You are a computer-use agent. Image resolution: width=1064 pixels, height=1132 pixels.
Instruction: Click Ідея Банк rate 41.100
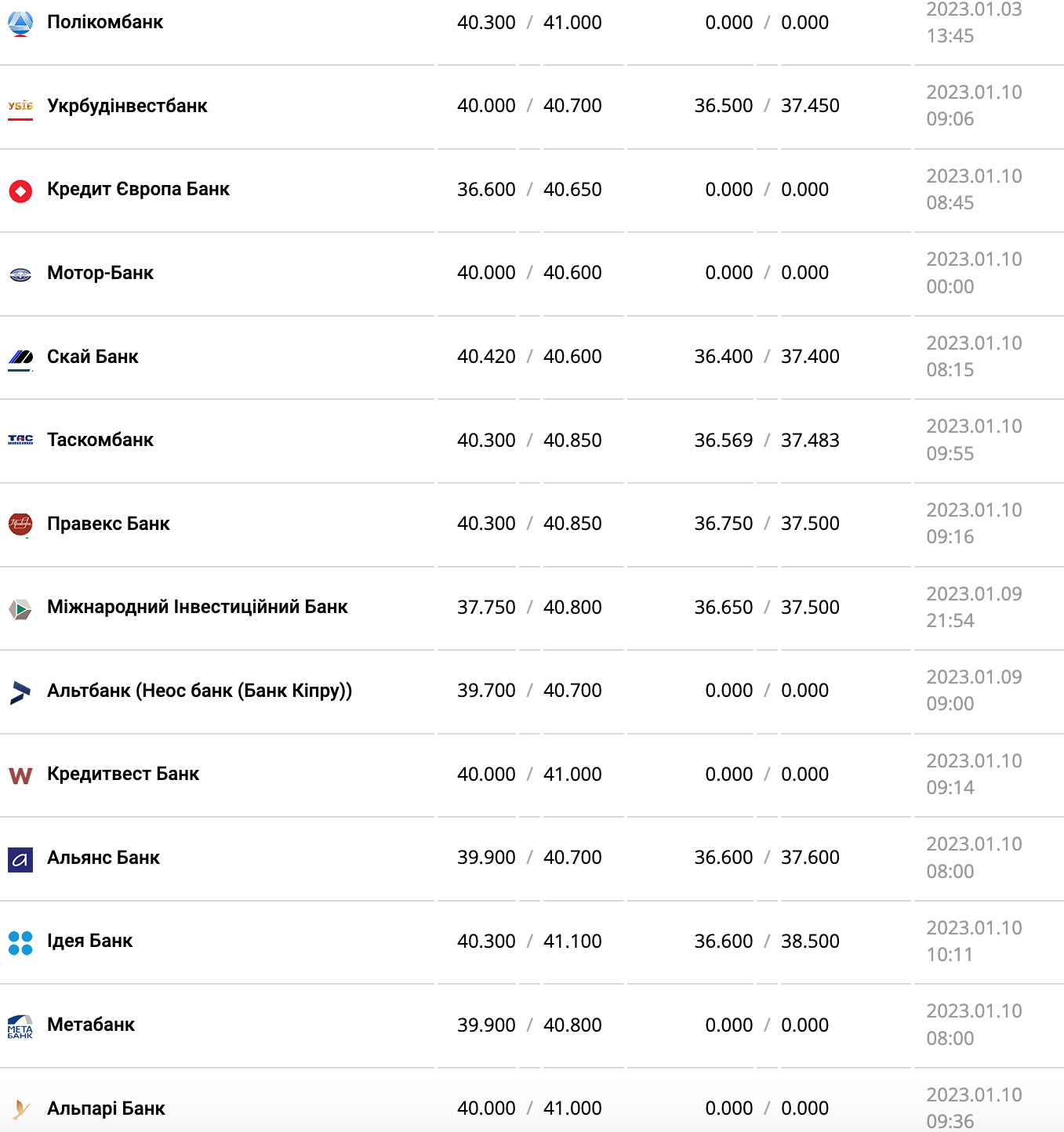coord(572,941)
